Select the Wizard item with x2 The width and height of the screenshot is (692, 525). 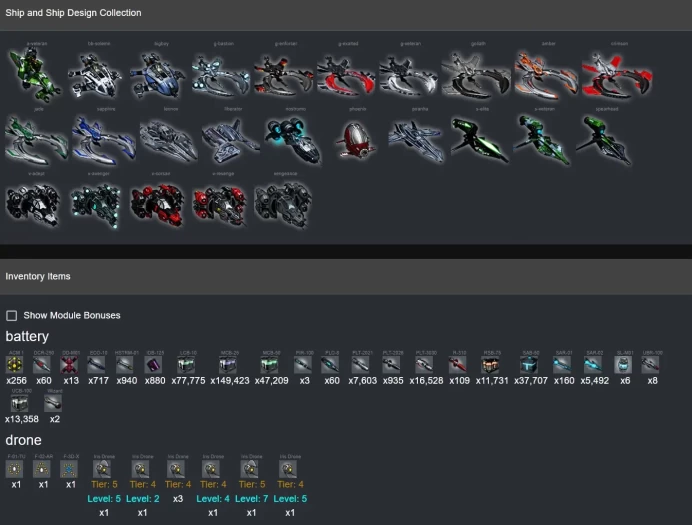coord(53,403)
